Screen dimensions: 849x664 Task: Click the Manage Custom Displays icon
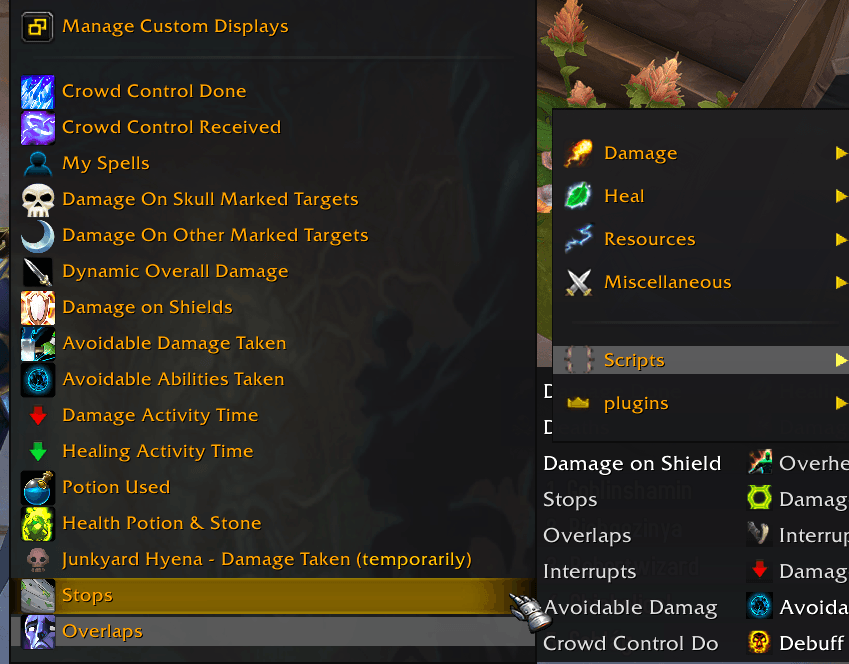(37, 27)
